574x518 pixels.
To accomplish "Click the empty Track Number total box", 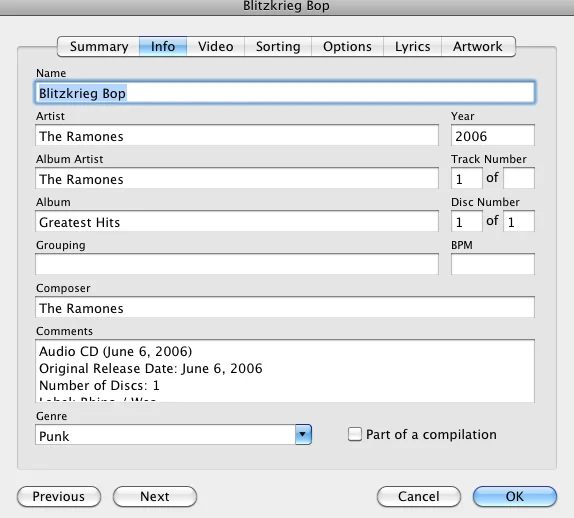I will [x=519, y=178].
